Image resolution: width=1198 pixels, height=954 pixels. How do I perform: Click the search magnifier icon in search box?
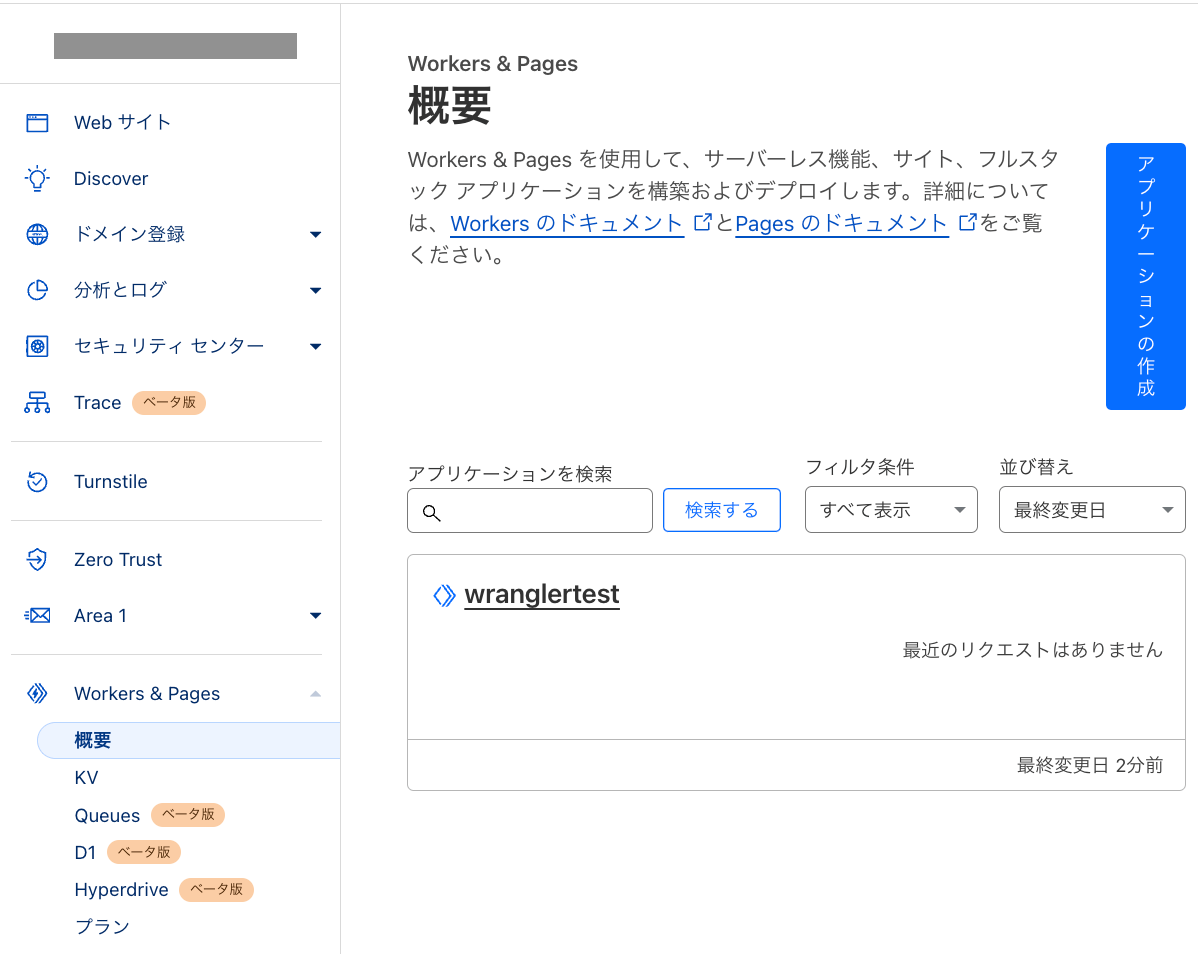(x=432, y=513)
